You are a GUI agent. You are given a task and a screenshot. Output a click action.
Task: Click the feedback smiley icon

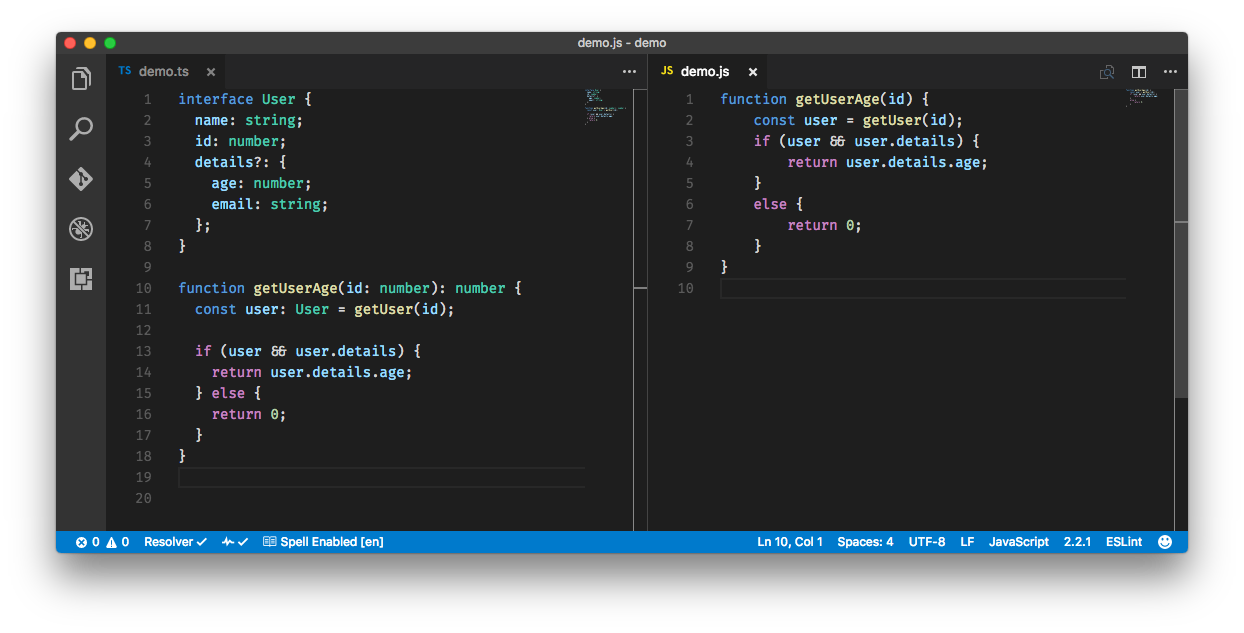click(x=1165, y=542)
